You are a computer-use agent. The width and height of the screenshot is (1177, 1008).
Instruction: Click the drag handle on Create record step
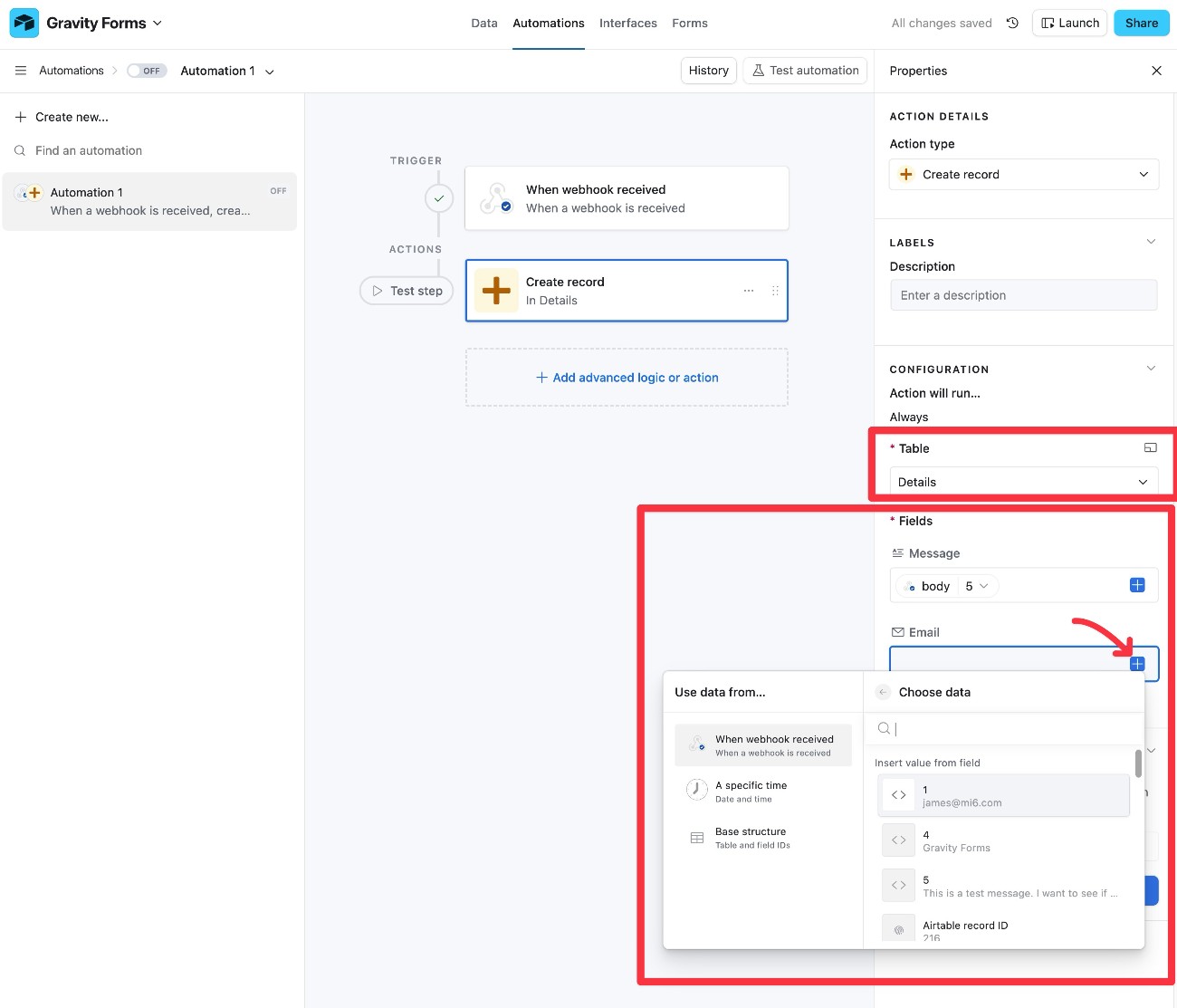point(775,291)
